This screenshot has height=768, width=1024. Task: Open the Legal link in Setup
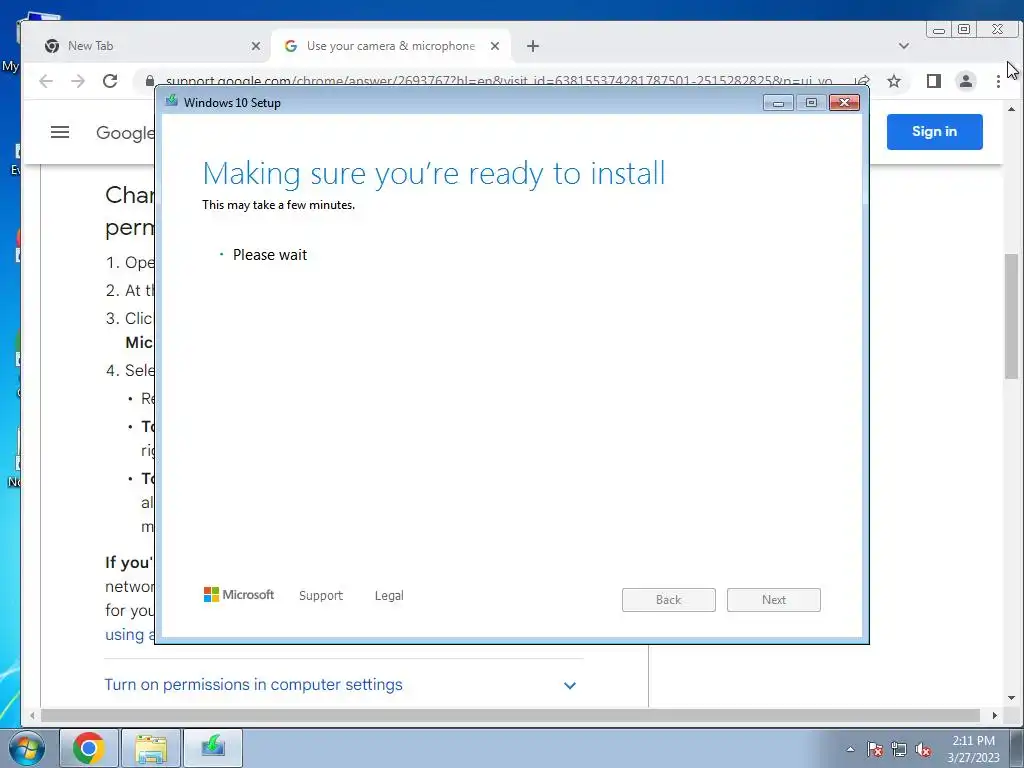(x=389, y=596)
